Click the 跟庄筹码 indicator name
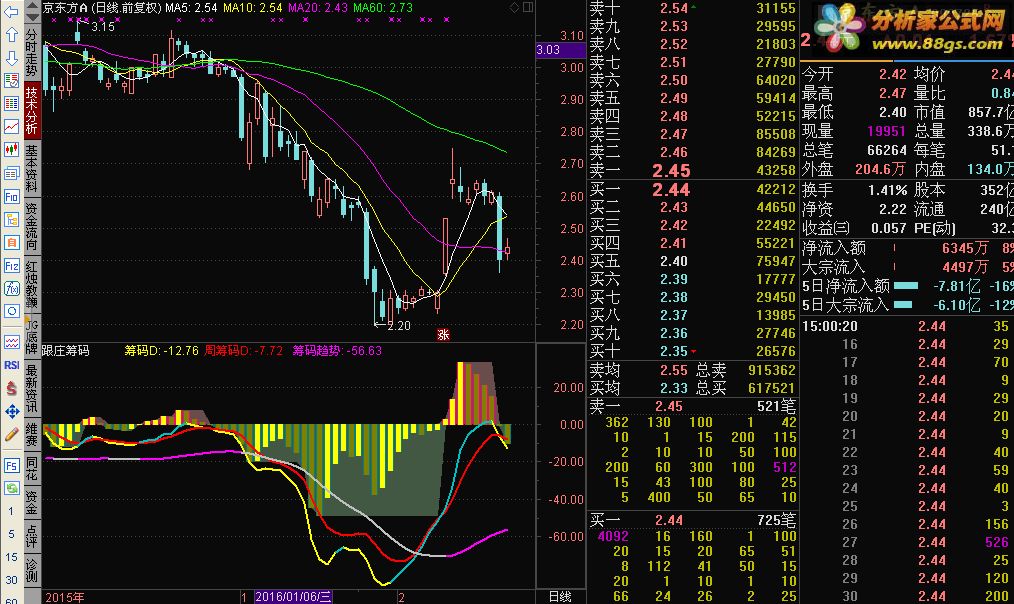Viewport: 1014px width, 604px height. [66, 351]
